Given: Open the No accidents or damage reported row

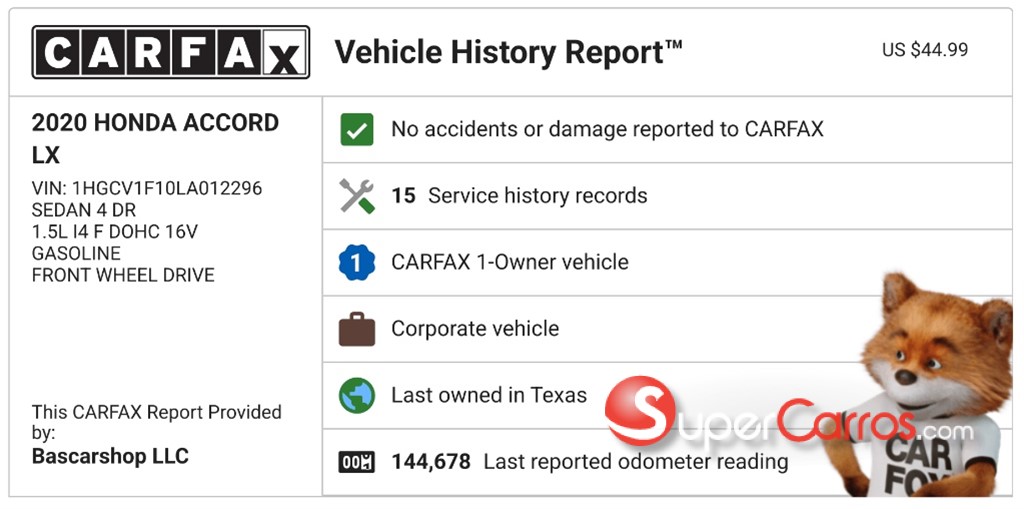Looking at the screenshot, I should (607, 129).
